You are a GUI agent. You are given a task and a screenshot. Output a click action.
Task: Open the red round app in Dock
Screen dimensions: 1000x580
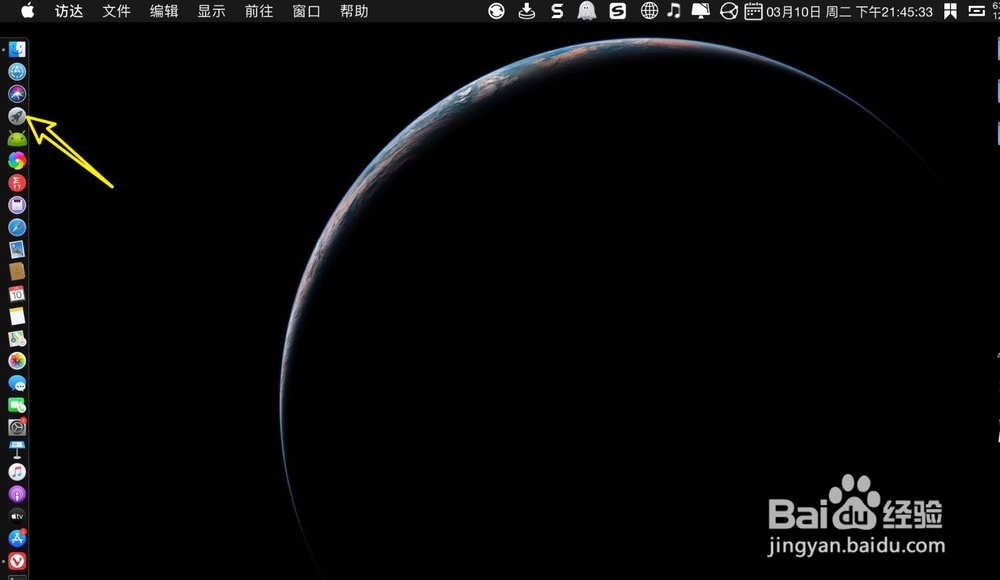[x=17, y=183]
